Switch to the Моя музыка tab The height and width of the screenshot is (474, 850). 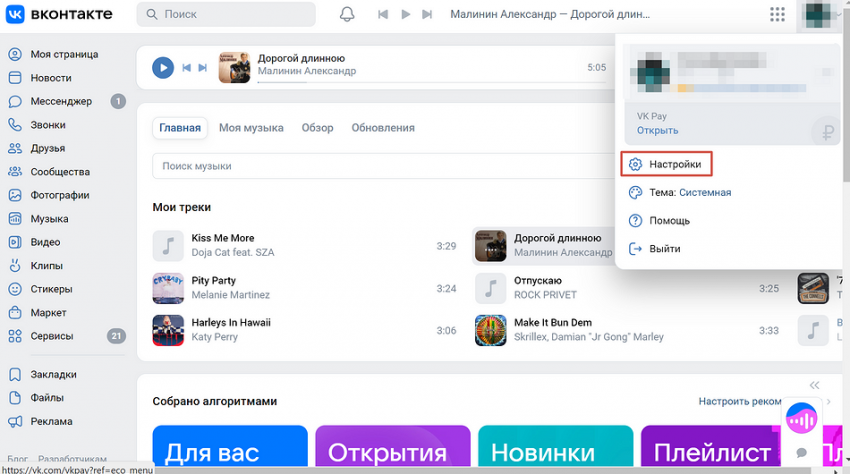tap(251, 128)
